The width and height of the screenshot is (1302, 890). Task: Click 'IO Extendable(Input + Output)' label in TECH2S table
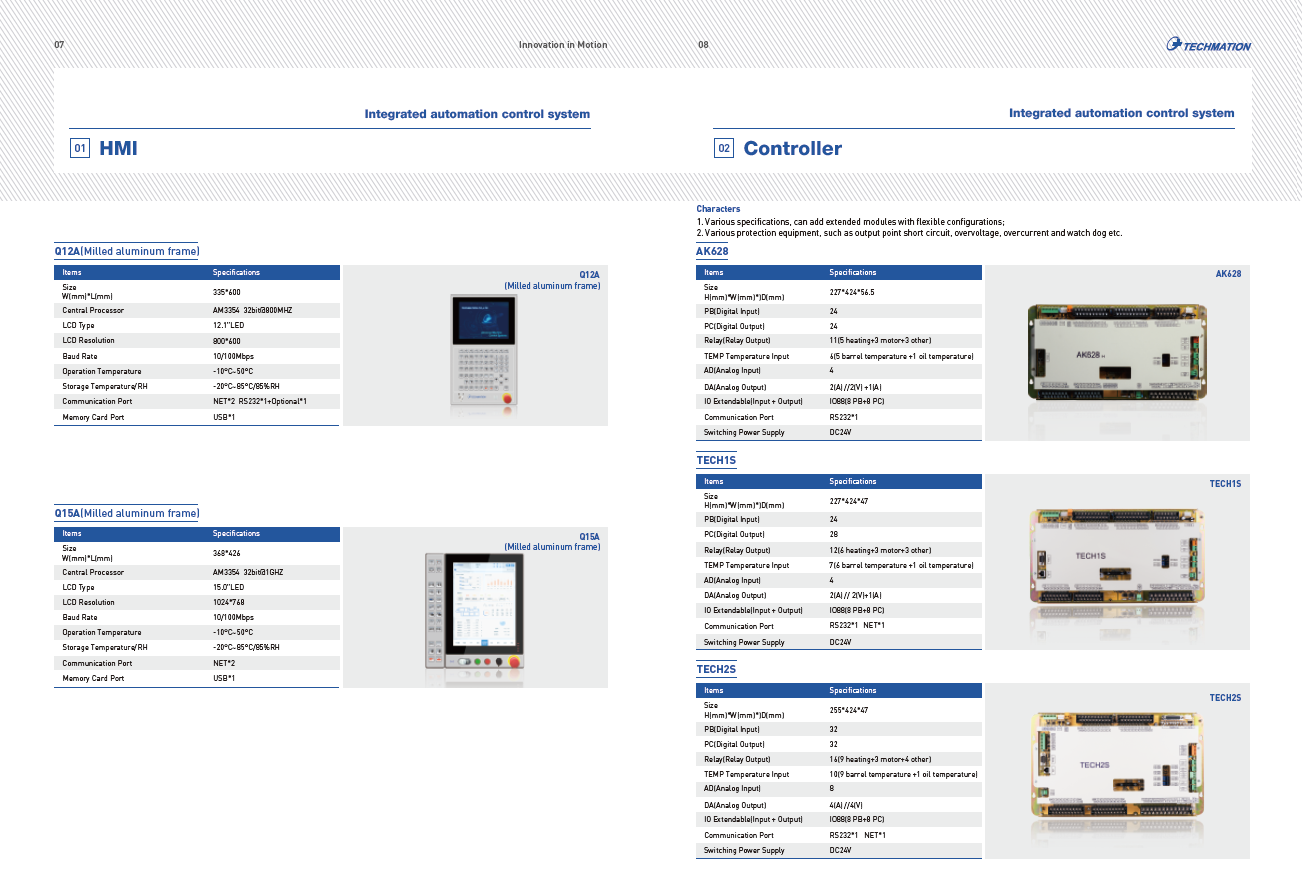pos(753,820)
